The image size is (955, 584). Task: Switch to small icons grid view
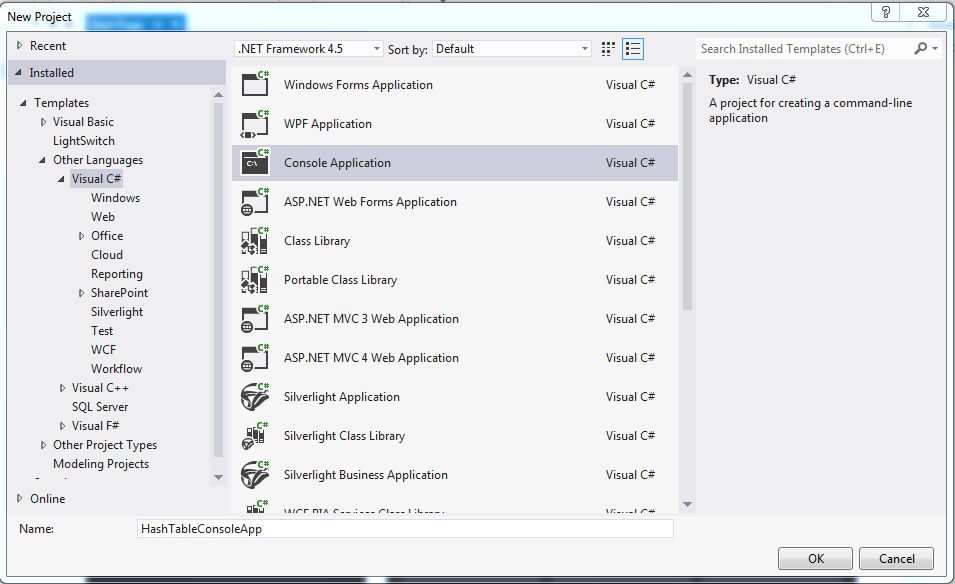point(608,49)
